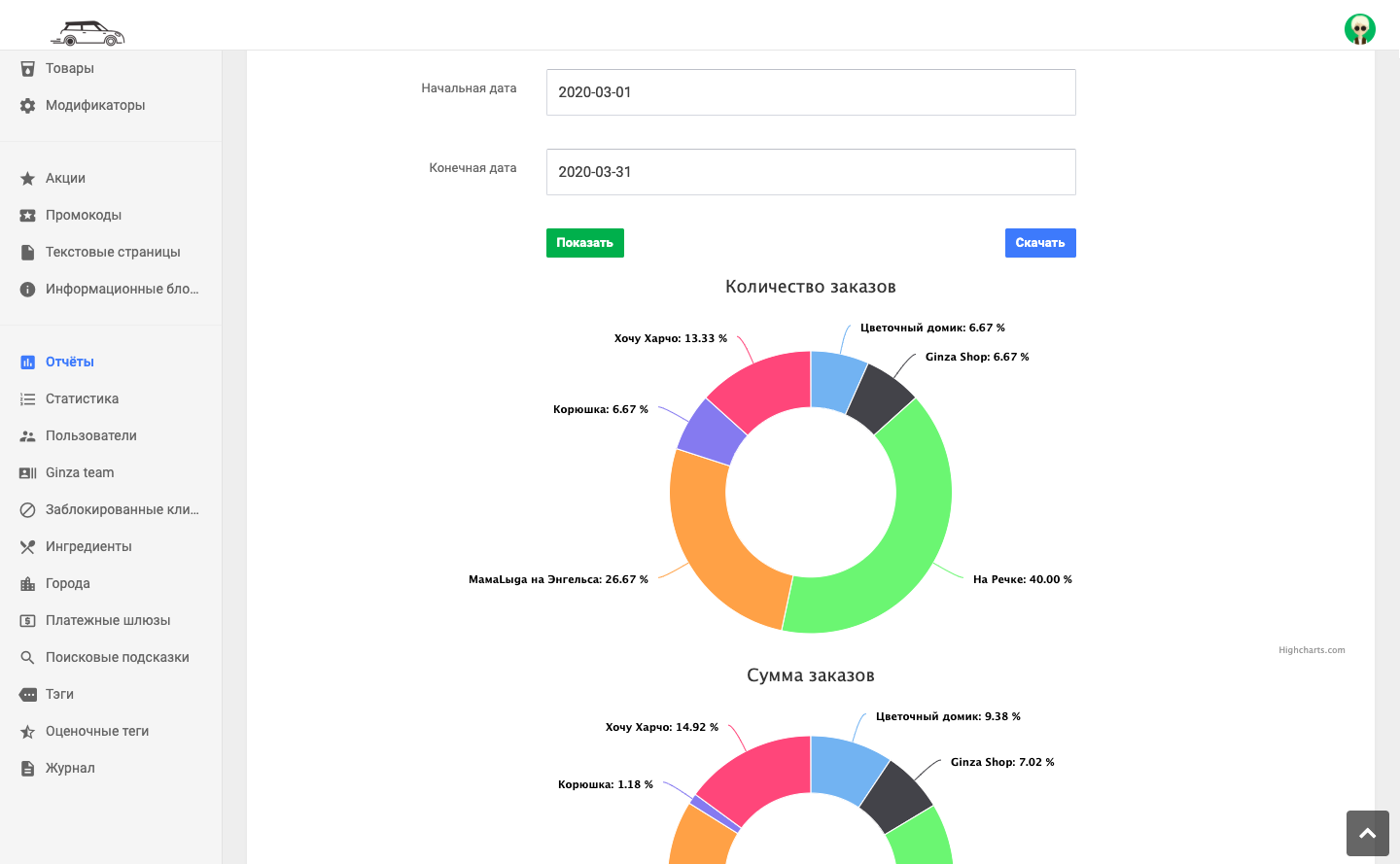Click the Города building icon

tap(28, 584)
